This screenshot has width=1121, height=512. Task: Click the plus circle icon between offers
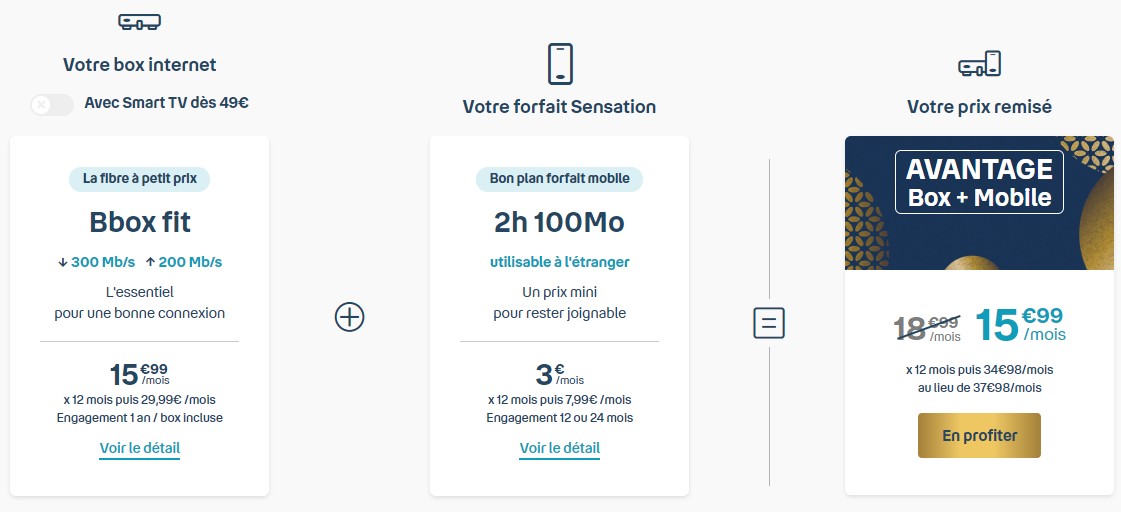pyautogui.click(x=349, y=317)
